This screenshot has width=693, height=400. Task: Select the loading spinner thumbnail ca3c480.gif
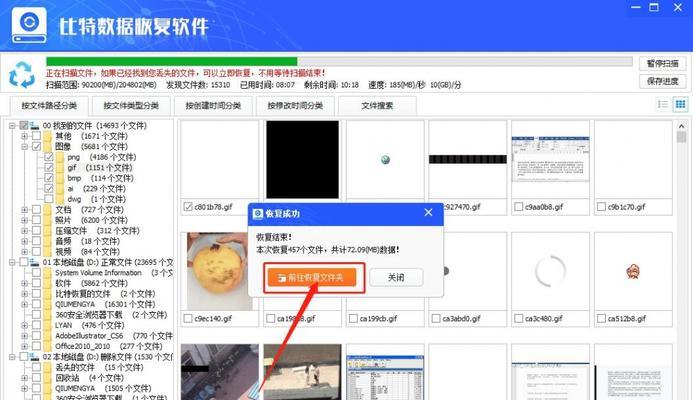(x=550, y=270)
